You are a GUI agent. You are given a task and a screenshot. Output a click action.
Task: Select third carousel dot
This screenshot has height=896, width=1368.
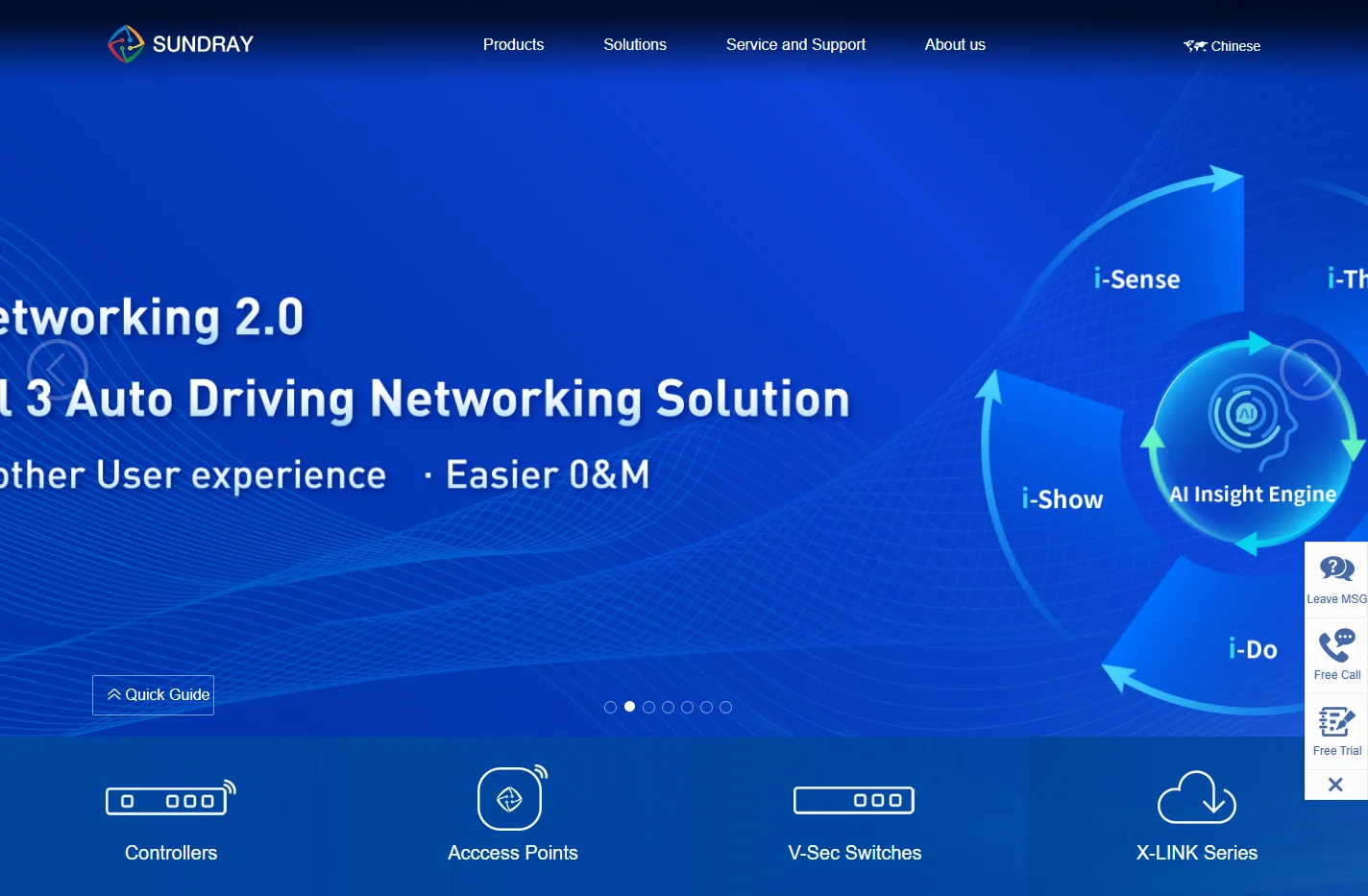(x=648, y=707)
